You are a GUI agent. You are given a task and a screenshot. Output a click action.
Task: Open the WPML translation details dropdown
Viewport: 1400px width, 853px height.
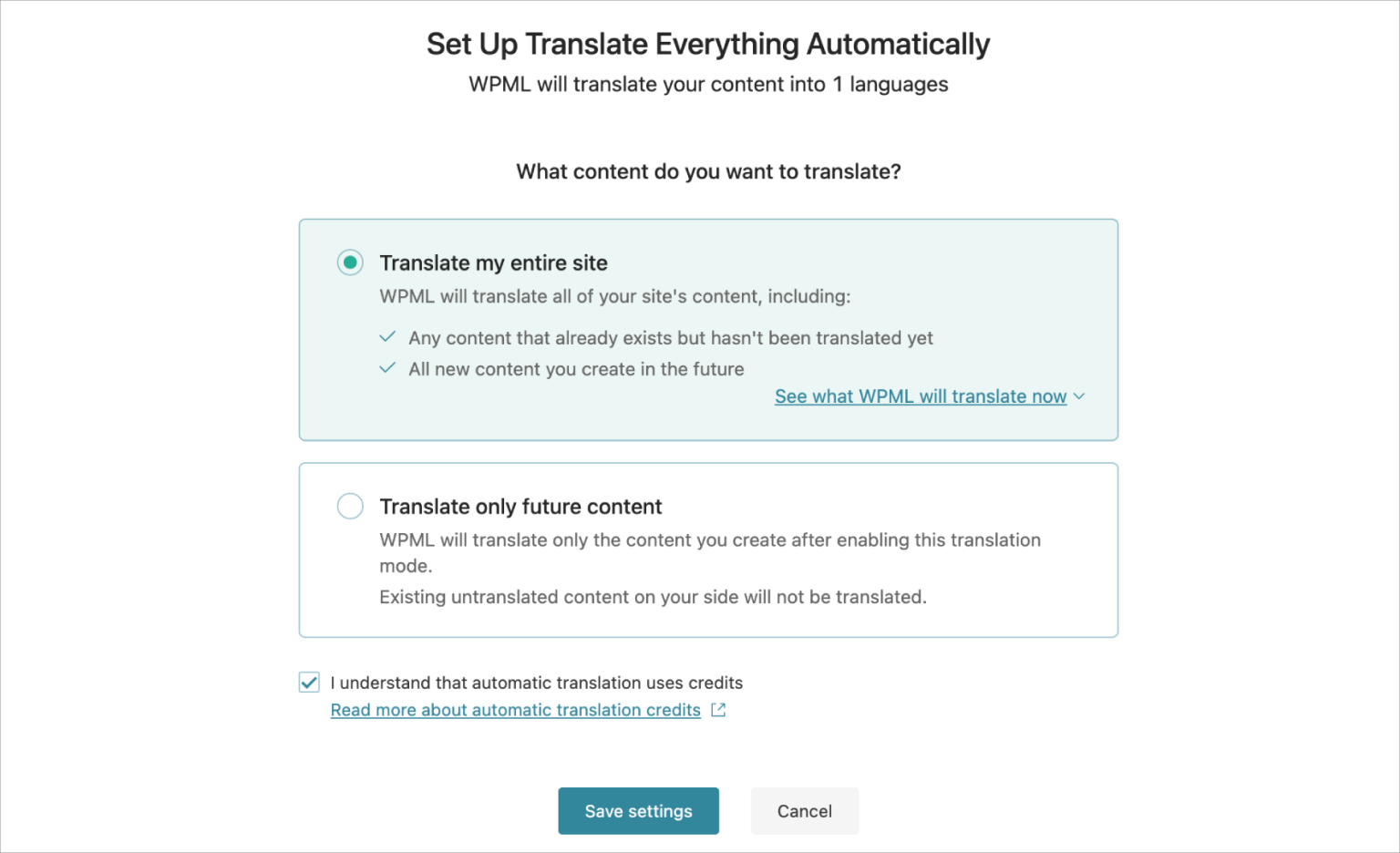tap(921, 396)
